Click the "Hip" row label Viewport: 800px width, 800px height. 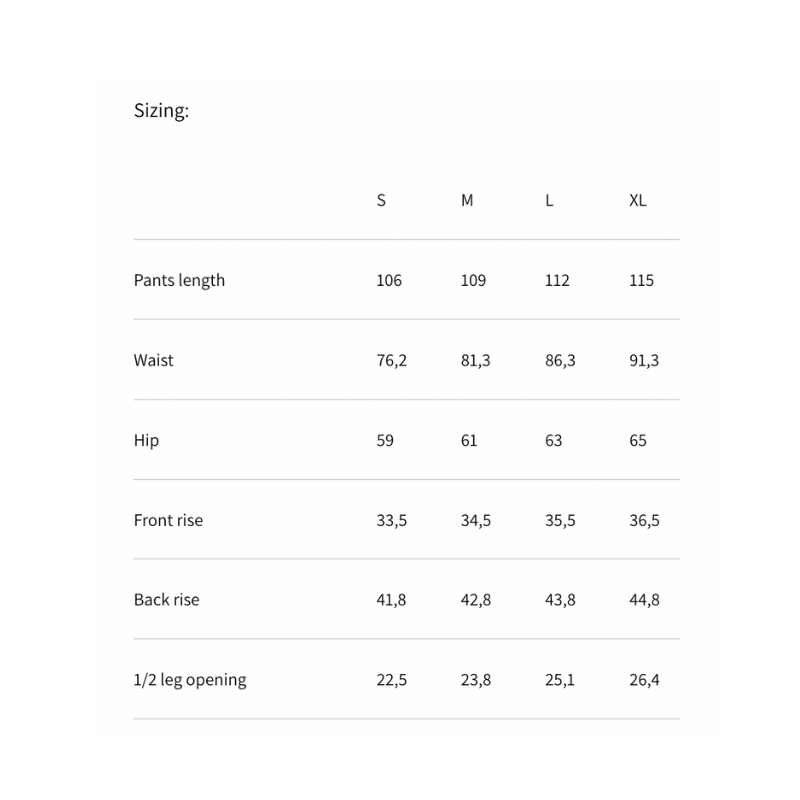click(146, 440)
